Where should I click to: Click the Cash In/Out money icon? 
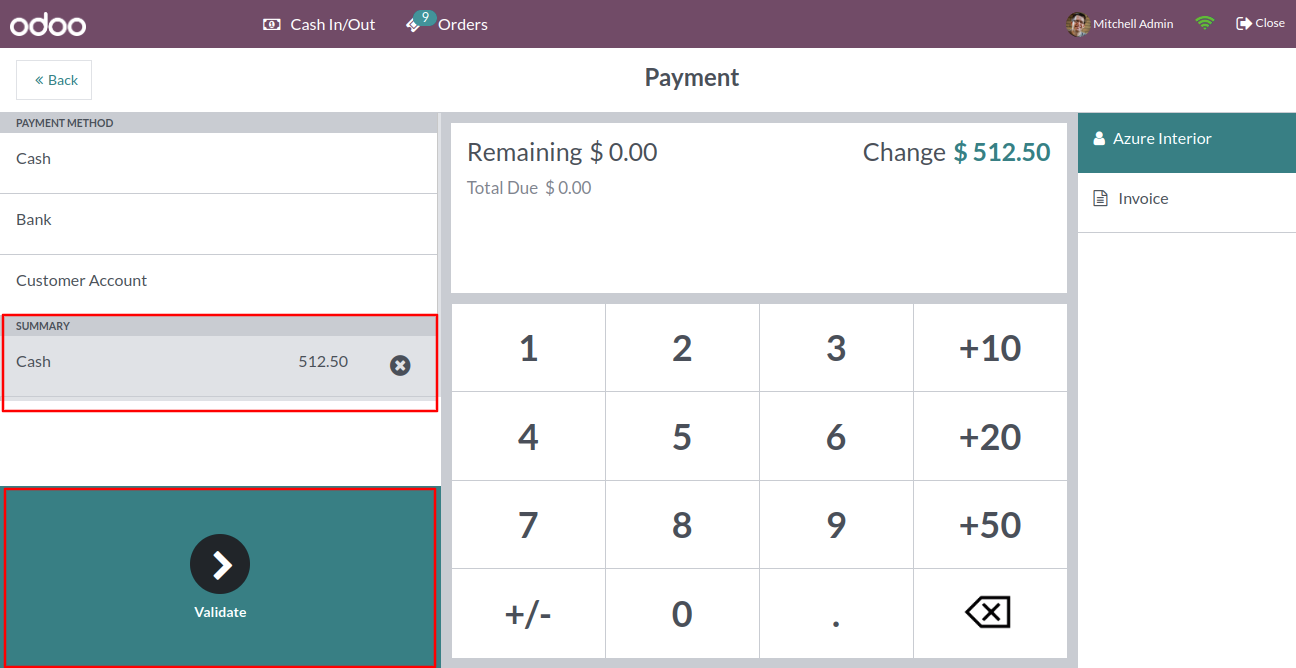pyautogui.click(x=272, y=24)
